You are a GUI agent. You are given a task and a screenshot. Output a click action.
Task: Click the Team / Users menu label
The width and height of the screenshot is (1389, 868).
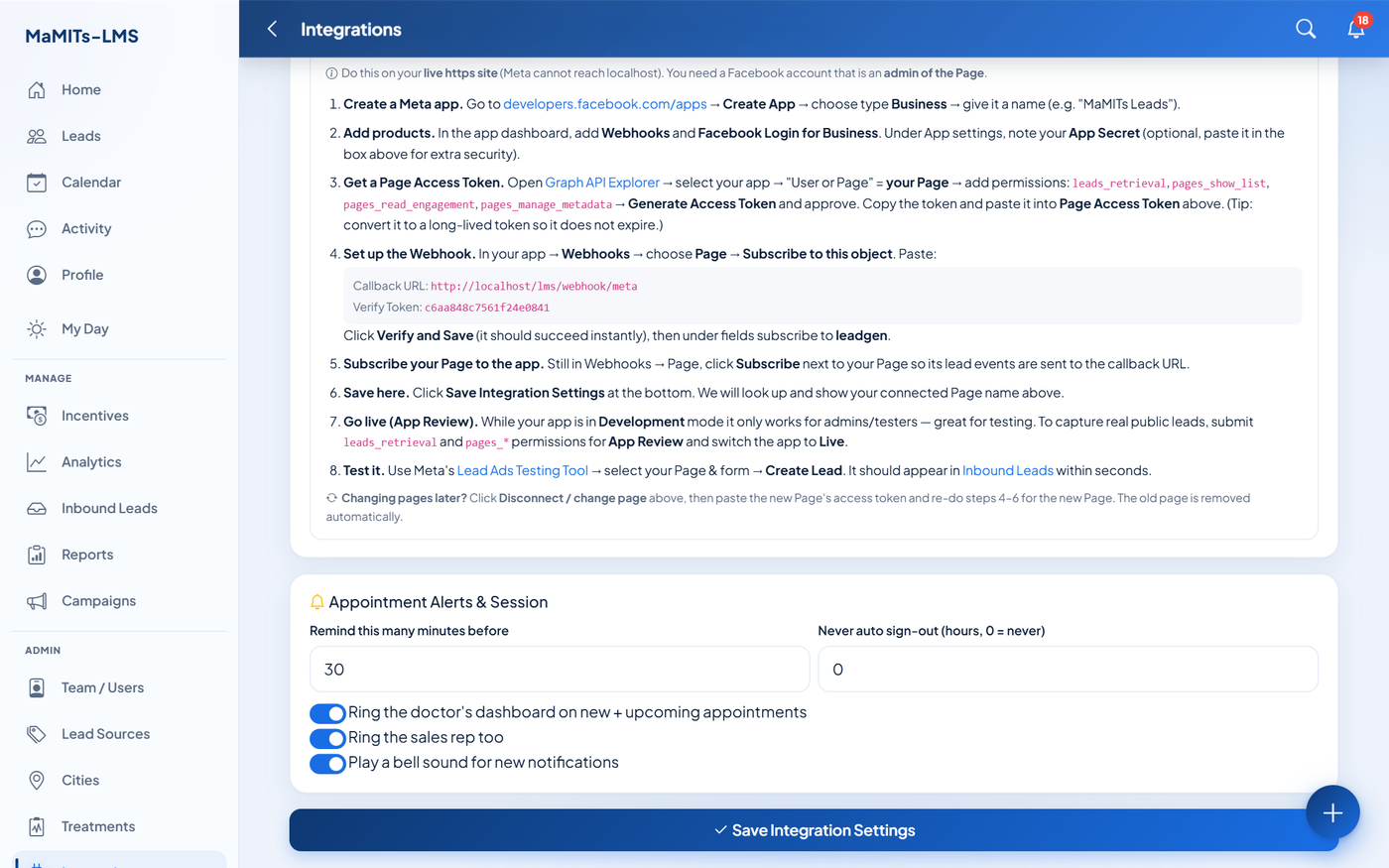tap(102, 687)
